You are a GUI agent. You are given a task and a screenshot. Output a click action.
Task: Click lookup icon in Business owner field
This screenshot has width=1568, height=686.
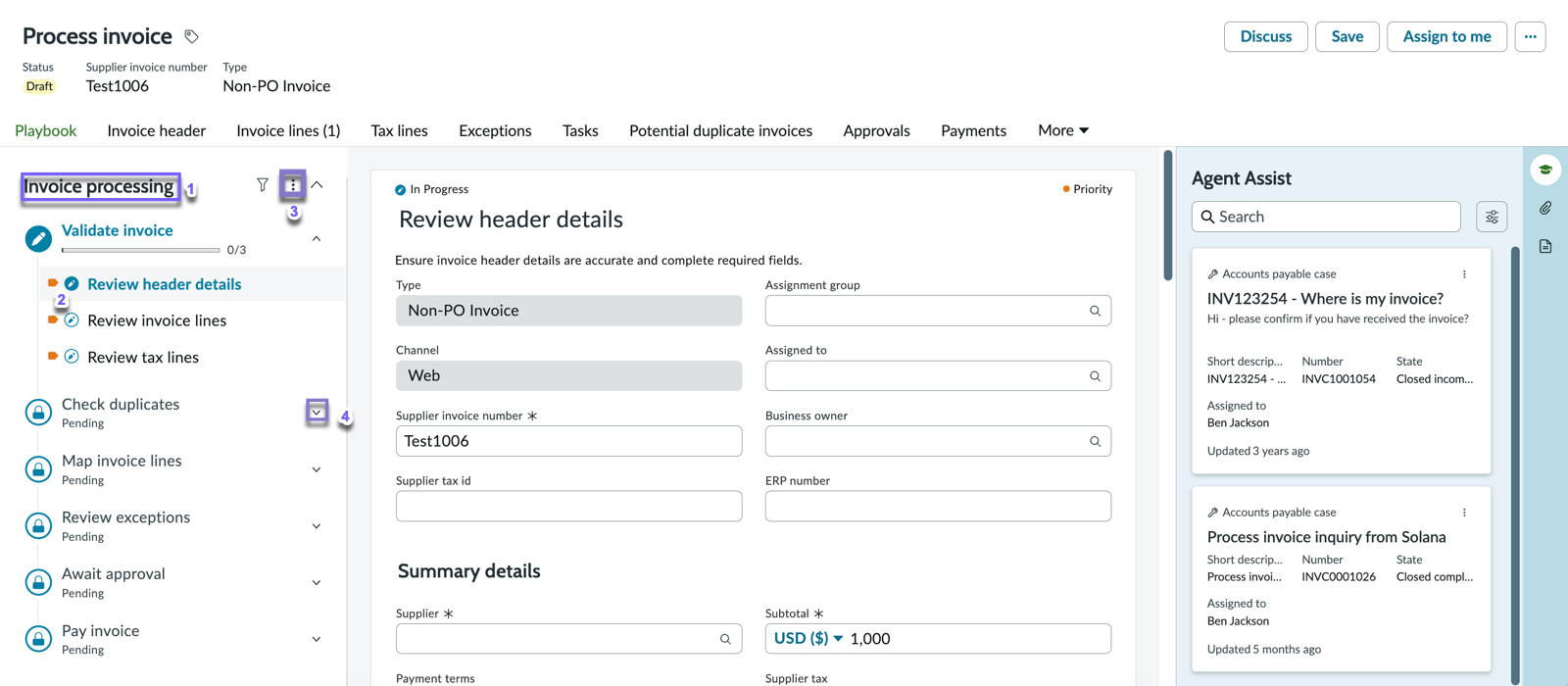pyautogui.click(x=1095, y=441)
